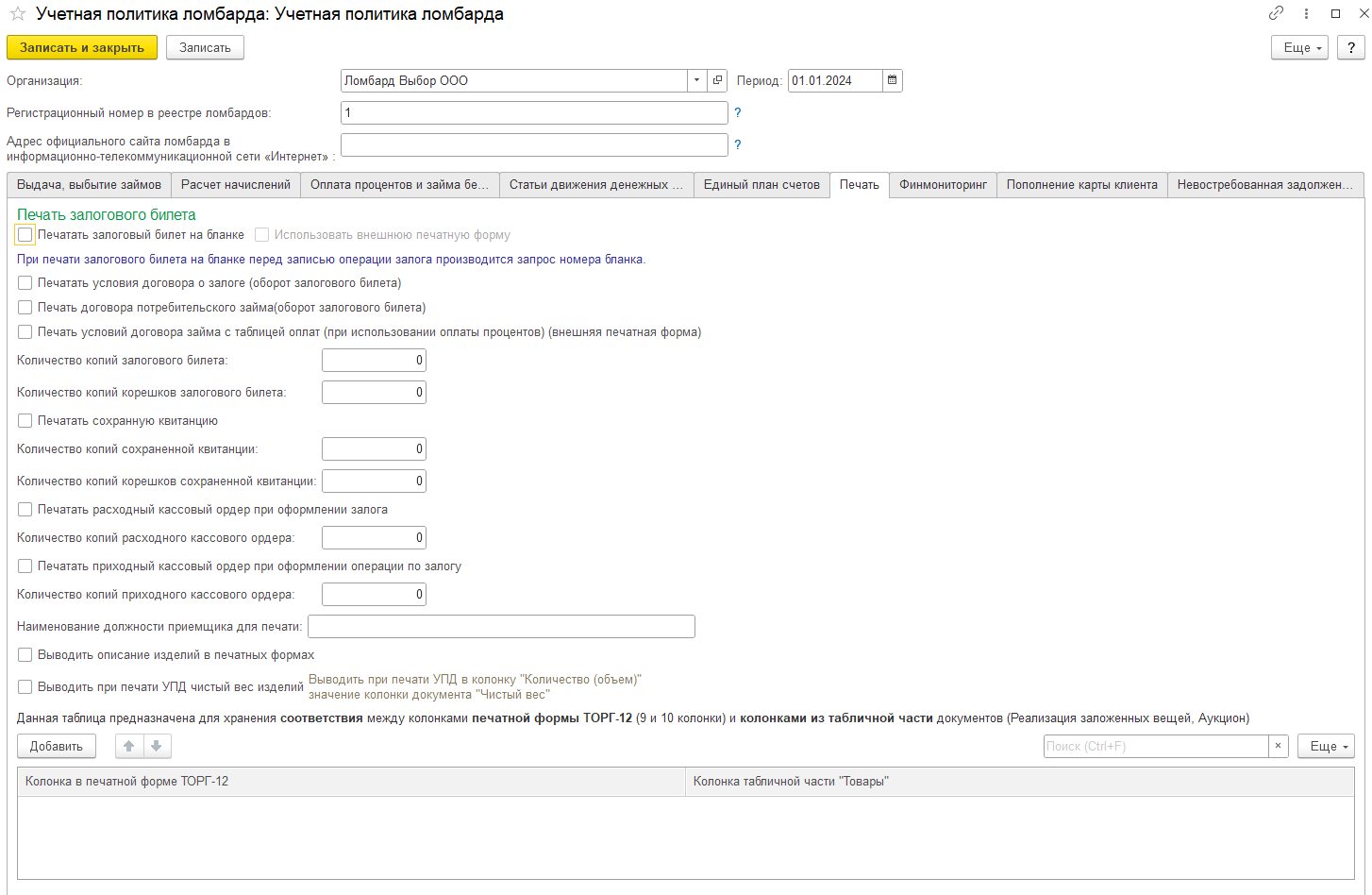The height and width of the screenshot is (895, 1372).
Task: Click column header Колонка в печатной форме ТОРГ-12
Action: tap(351, 781)
